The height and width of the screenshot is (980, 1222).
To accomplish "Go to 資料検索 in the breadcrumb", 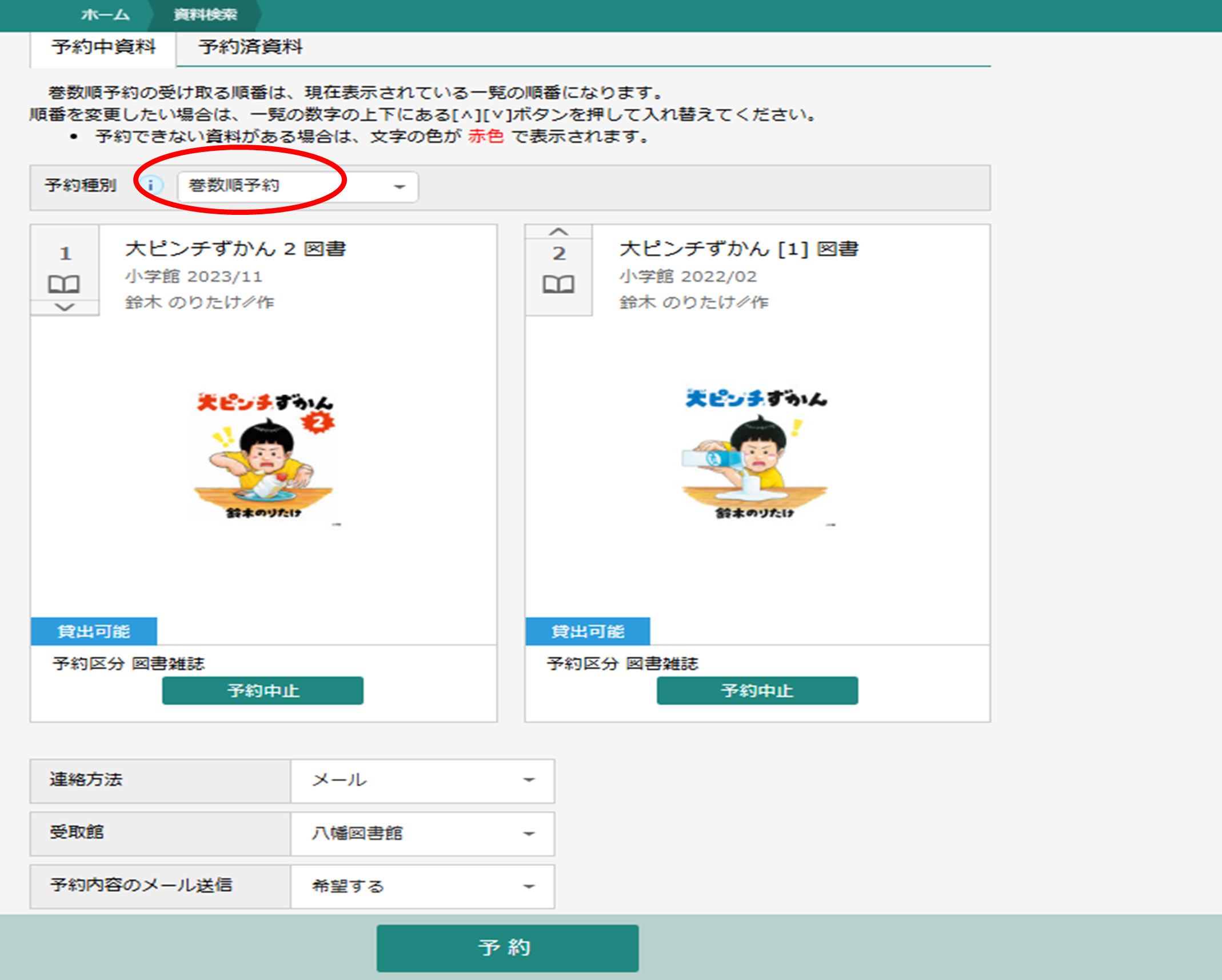I will tap(205, 15).
